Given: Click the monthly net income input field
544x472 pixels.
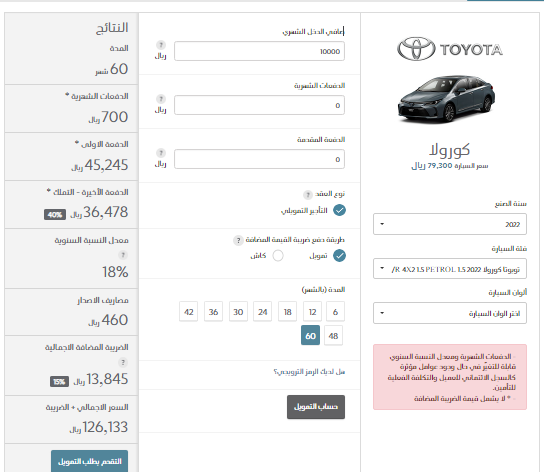Looking at the screenshot, I should 259,51.
